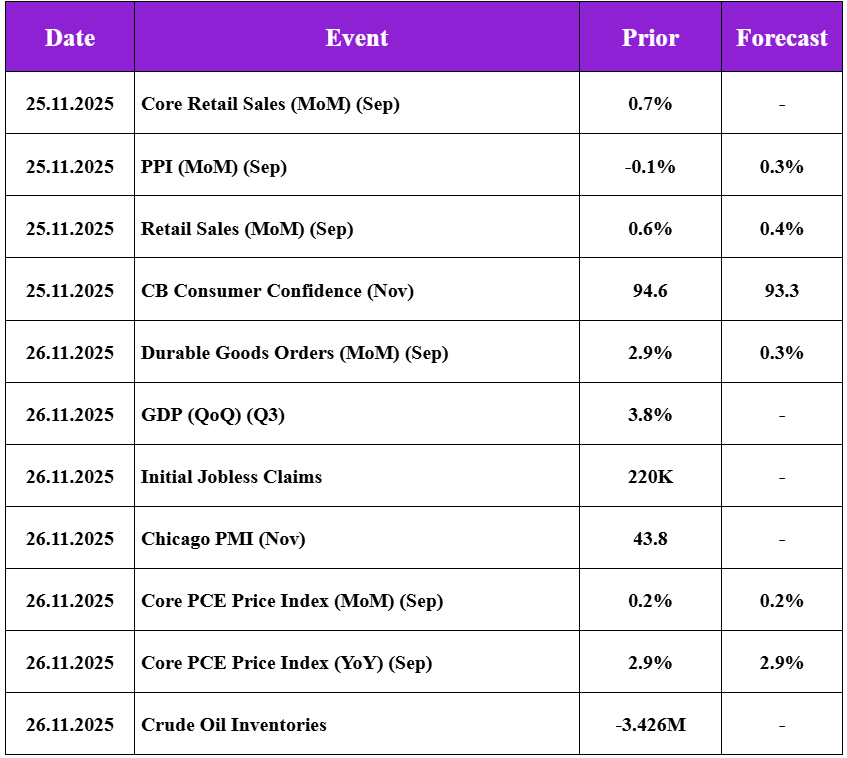The image size is (847, 758).
Task: Click the 220K prior value
Action: tap(650, 477)
